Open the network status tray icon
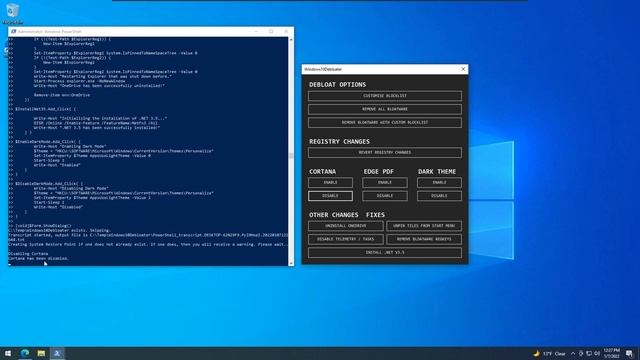Viewport: 640px width, 360px height. pyautogui.click(x=589, y=353)
